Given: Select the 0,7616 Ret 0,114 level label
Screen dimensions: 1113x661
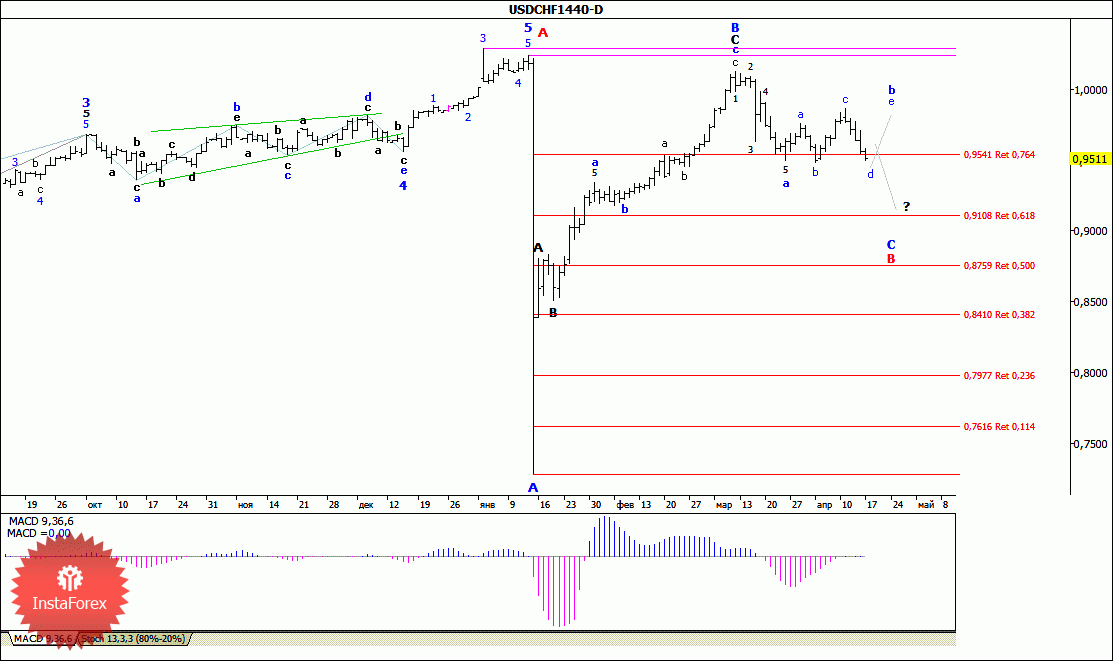Looking at the screenshot, I should tap(999, 427).
